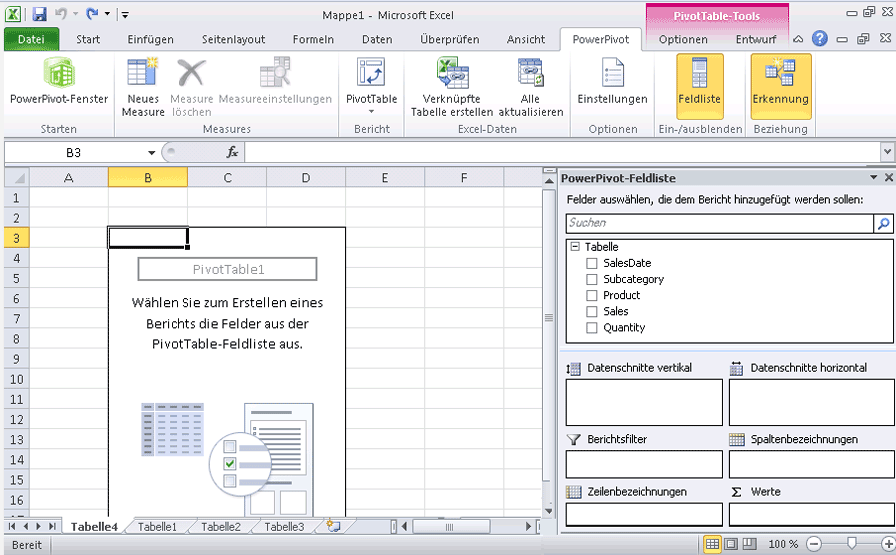Viewport: 896px width, 555px height.
Task: Go to the first sheet tab arrow
Action: [x=12, y=526]
